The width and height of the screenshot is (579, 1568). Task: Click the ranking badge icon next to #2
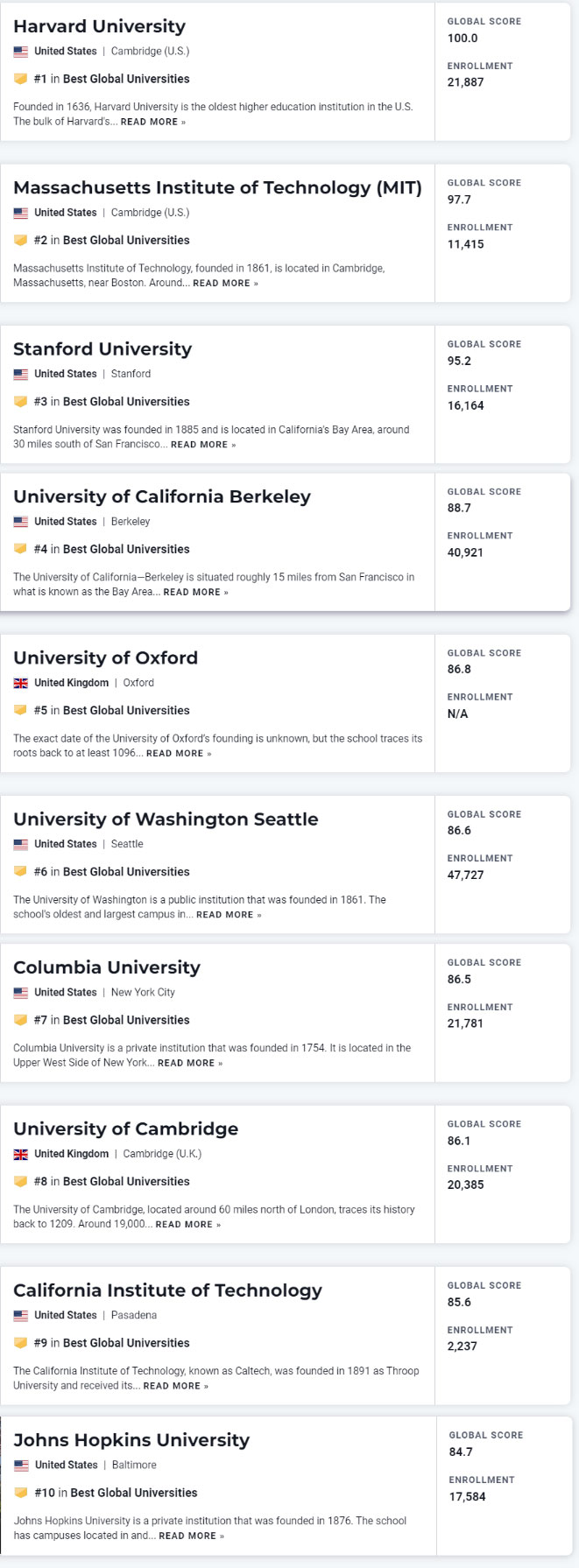click(x=21, y=240)
